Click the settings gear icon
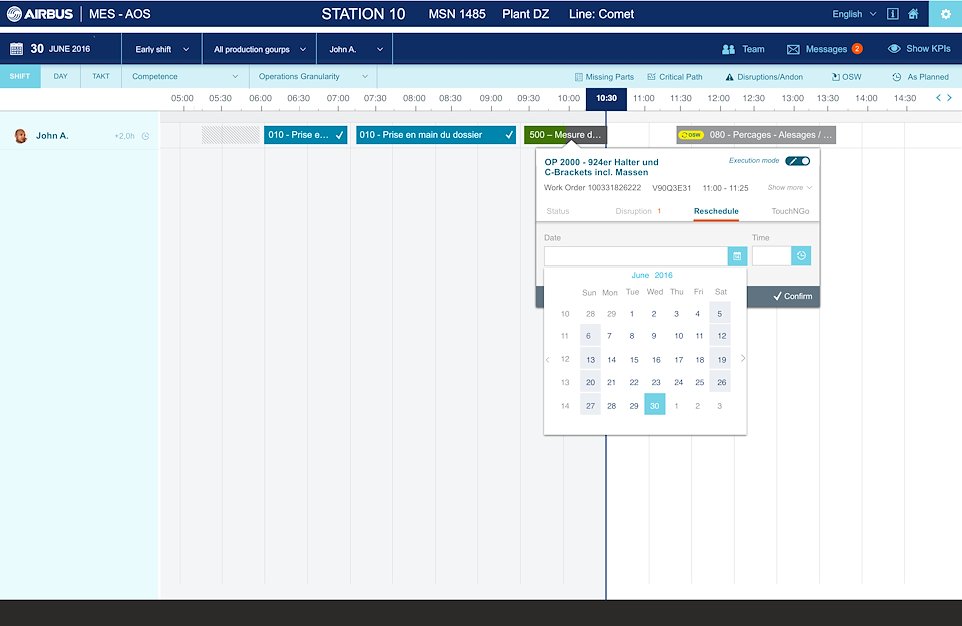Screen dimensions: 962x626 click(x=945, y=14)
